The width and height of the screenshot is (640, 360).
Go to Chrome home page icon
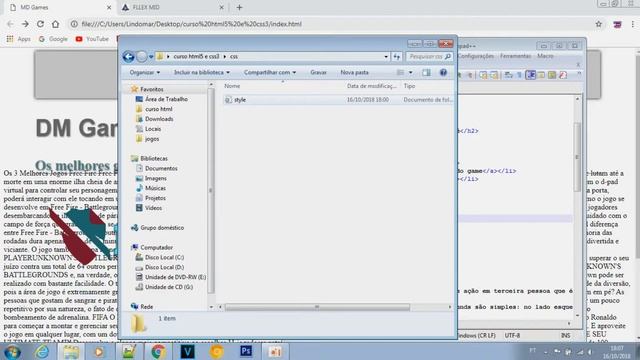pyautogui.click(x=56, y=24)
